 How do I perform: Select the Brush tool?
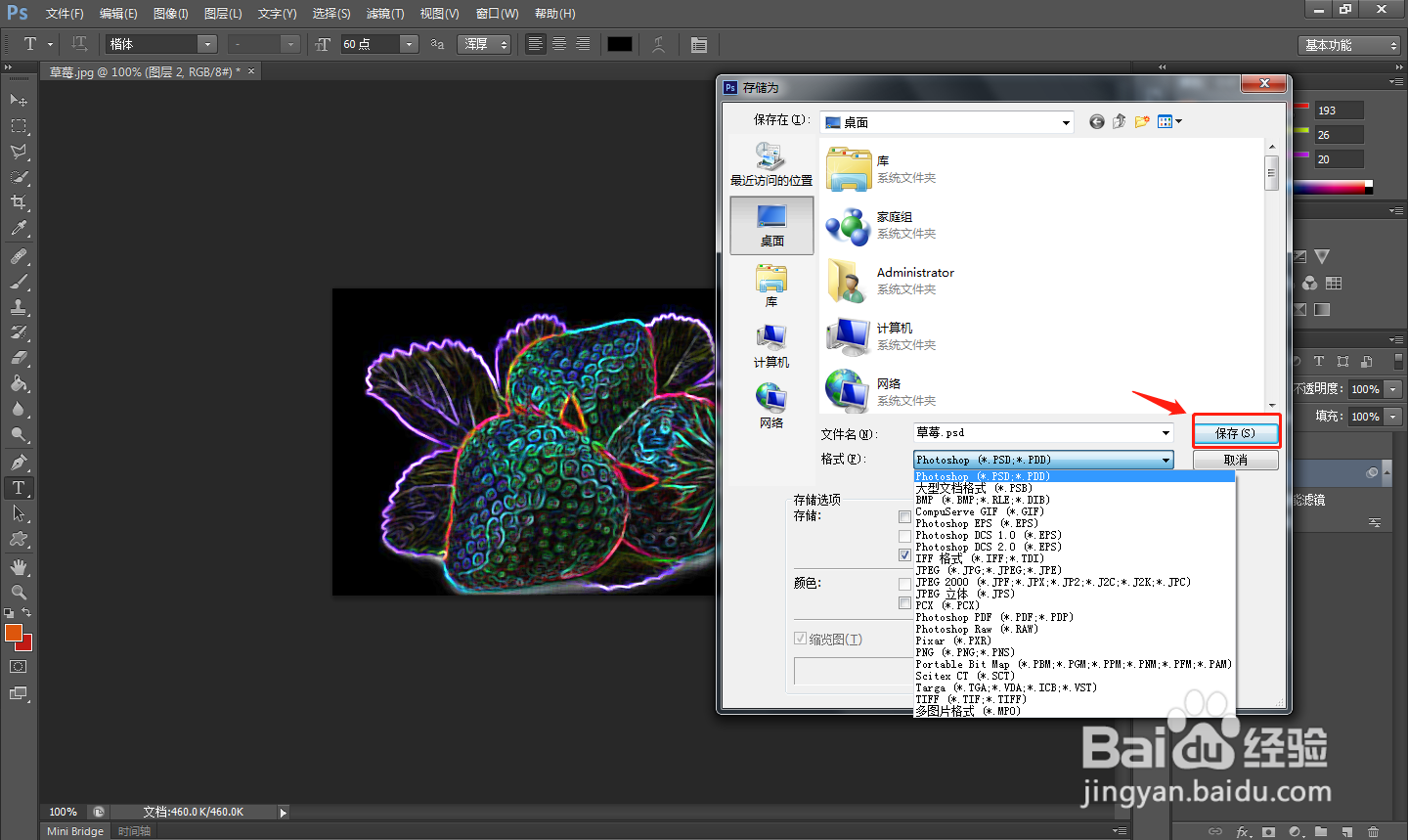point(19,282)
